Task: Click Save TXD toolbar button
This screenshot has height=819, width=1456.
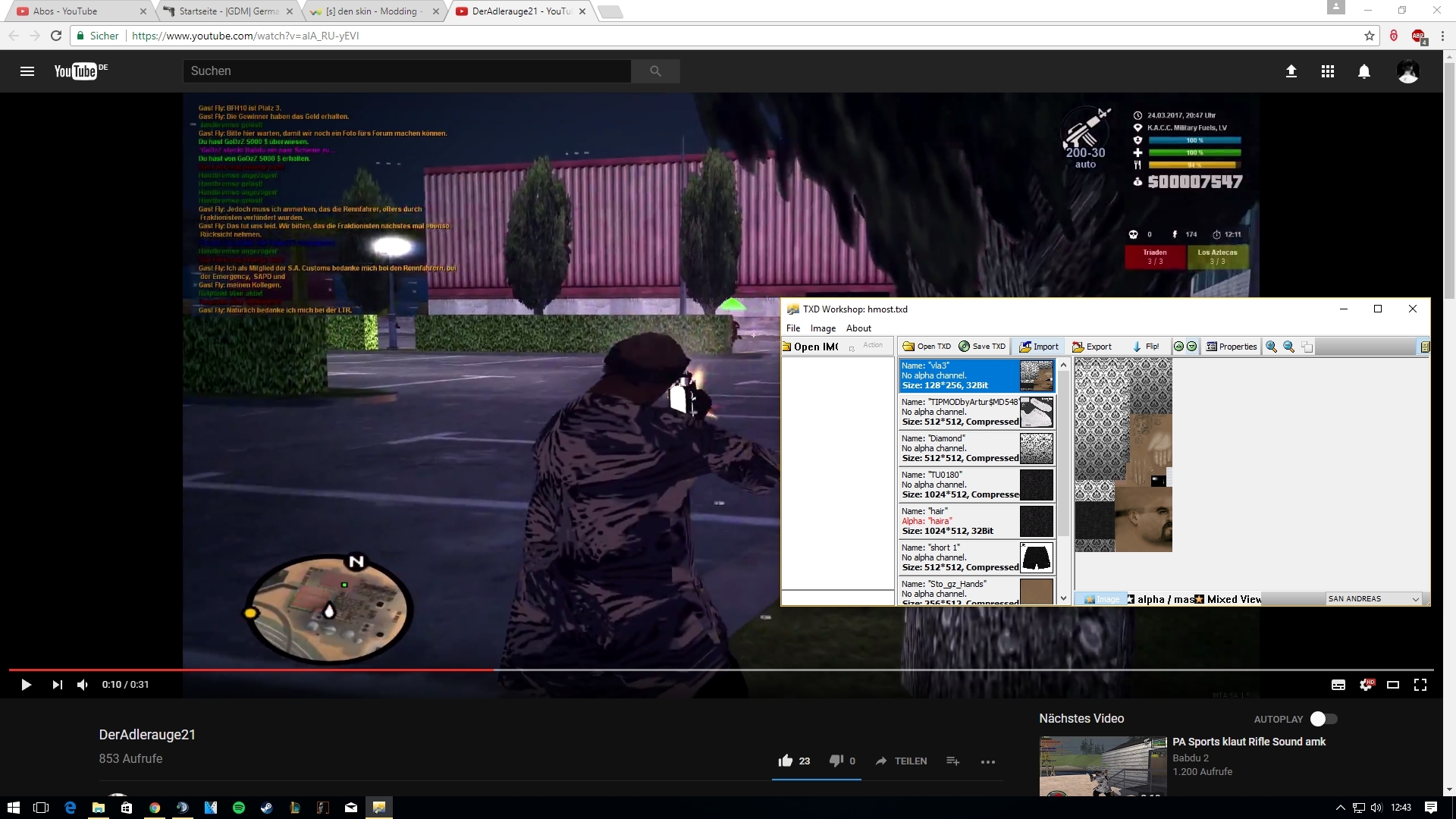Action: (x=981, y=347)
